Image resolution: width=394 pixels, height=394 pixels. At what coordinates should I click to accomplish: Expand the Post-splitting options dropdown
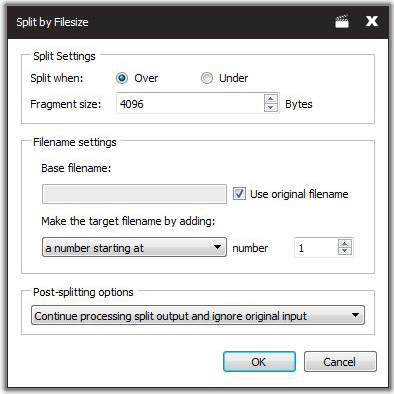[198, 315]
